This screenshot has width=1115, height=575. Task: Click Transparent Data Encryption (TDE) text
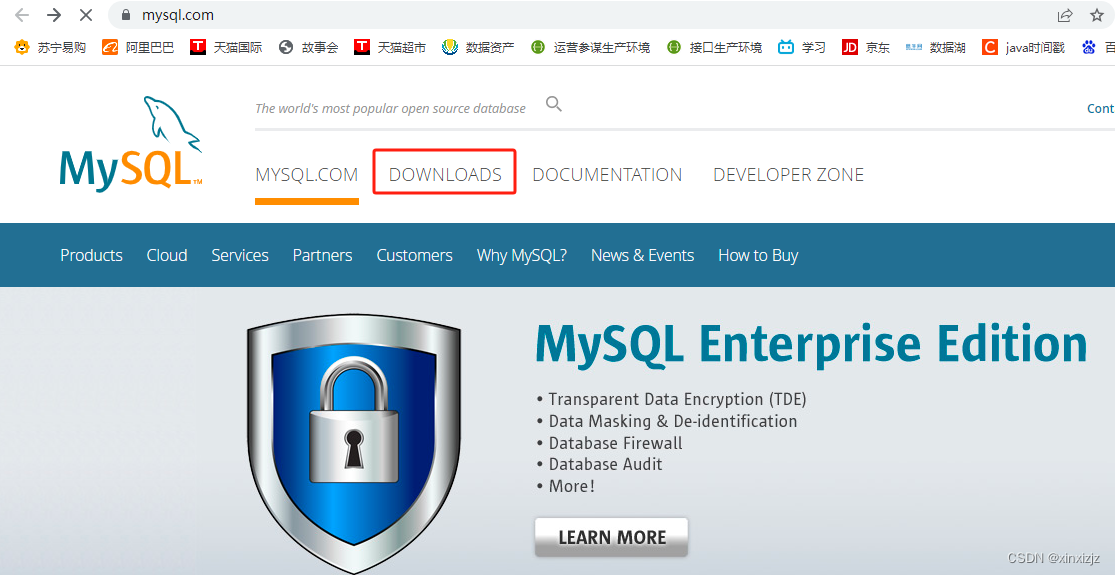pyautogui.click(x=678, y=399)
